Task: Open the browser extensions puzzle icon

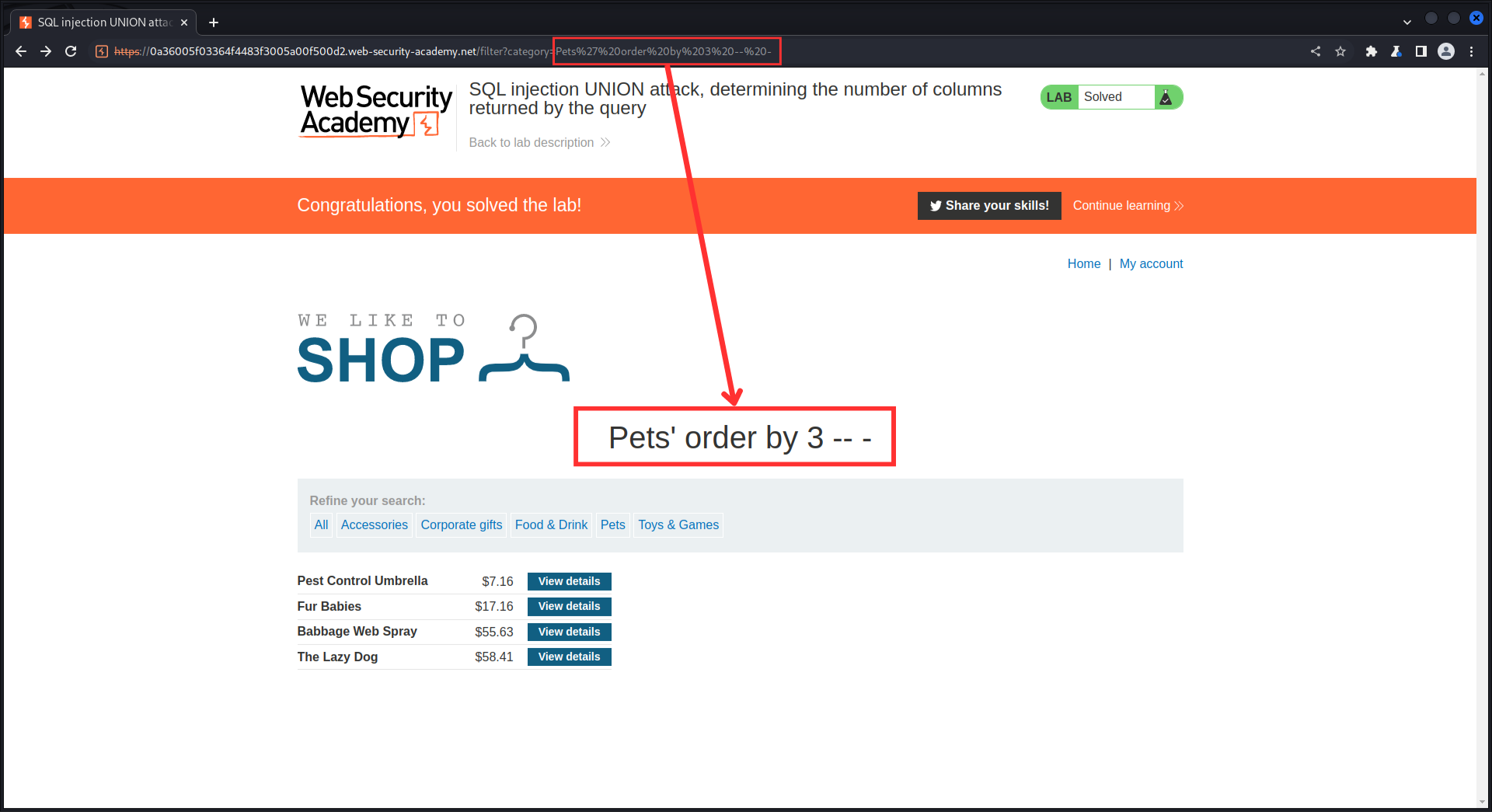Action: coord(1371,51)
